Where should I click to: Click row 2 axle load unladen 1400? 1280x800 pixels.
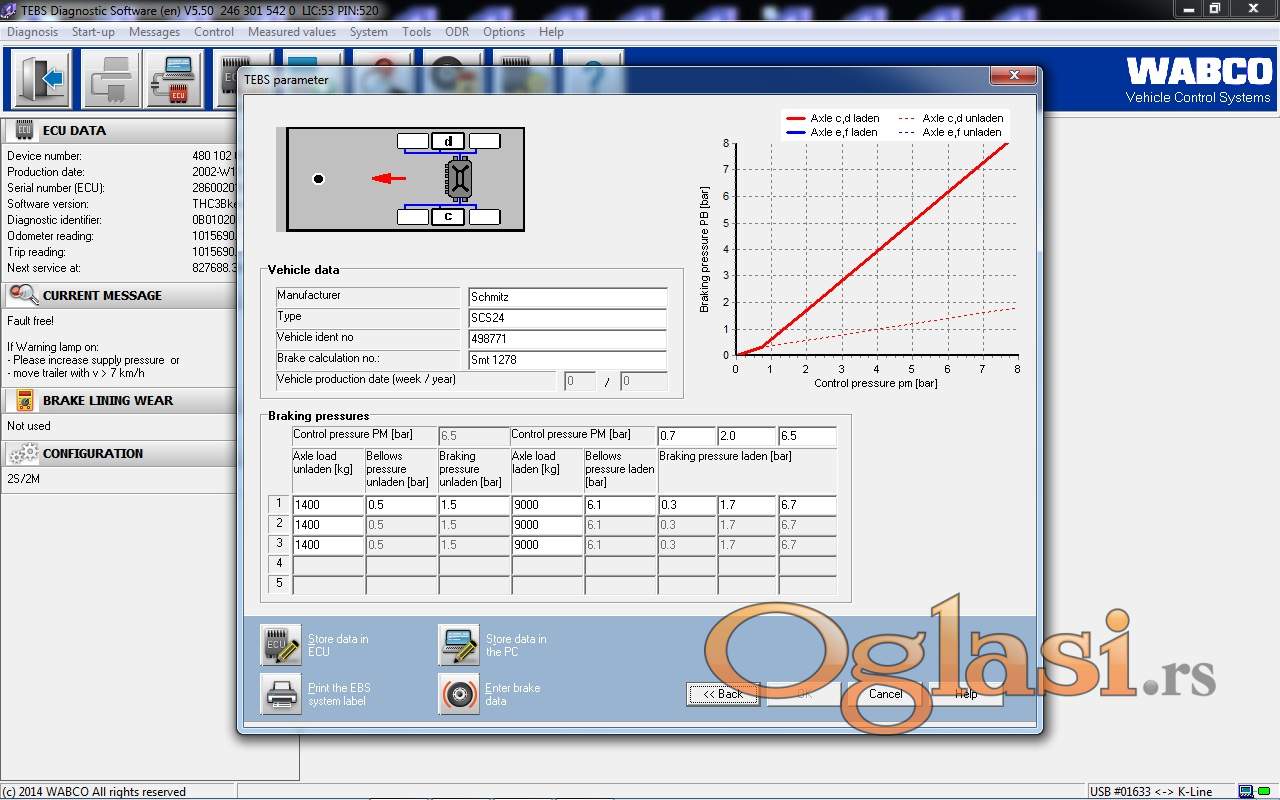(x=328, y=525)
